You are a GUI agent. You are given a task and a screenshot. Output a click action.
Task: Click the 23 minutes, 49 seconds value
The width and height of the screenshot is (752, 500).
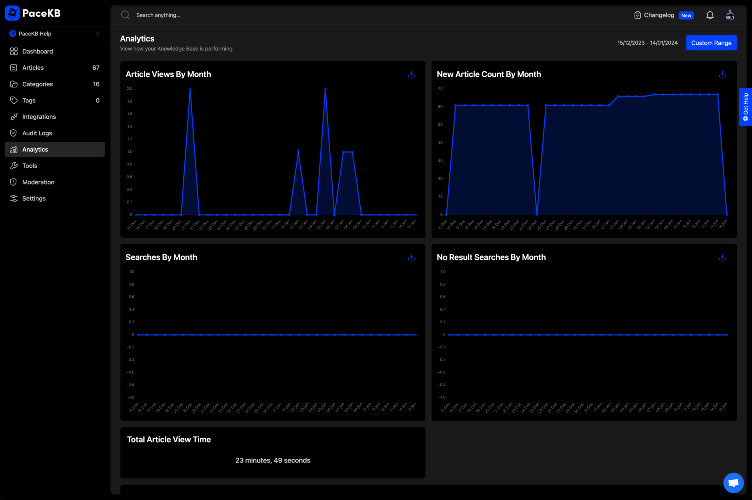point(272,460)
